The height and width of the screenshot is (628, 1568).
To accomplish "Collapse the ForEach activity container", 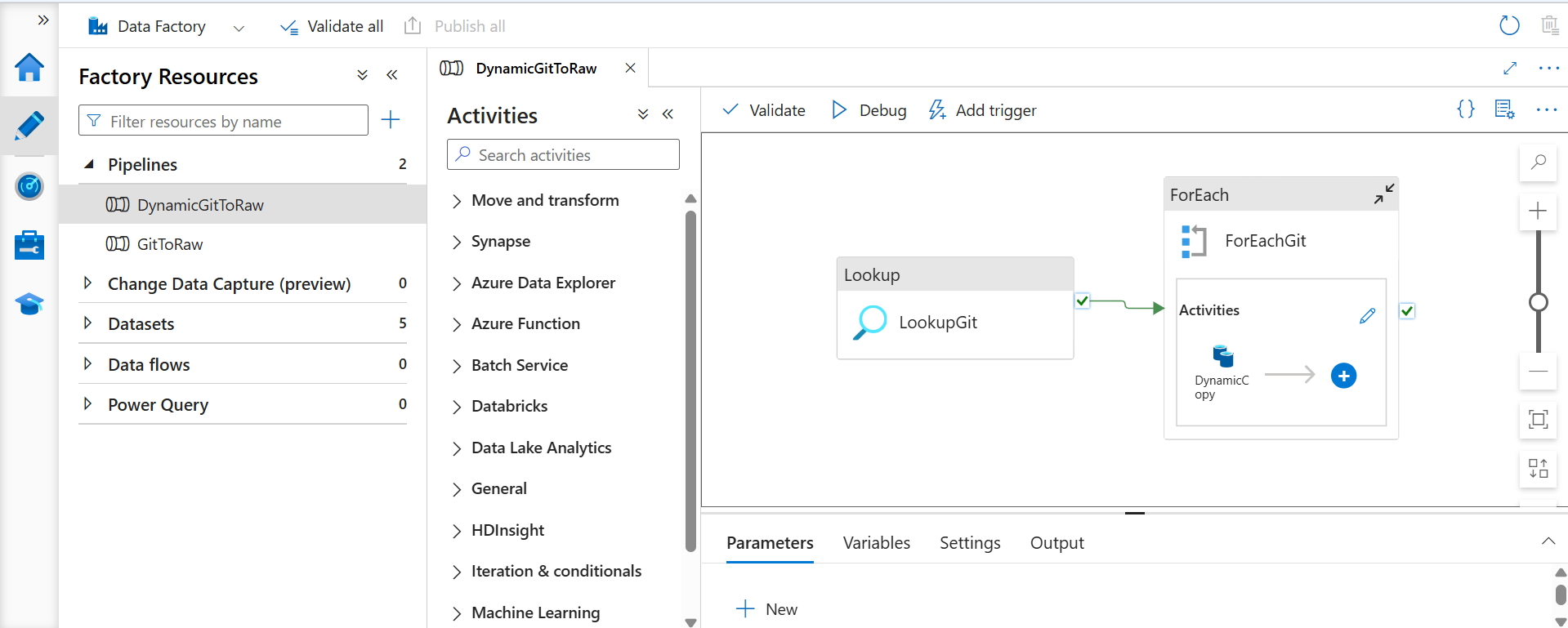I will point(1383,194).
